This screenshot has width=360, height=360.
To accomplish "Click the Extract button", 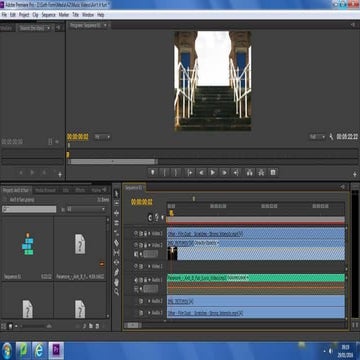I will point(261,172).
